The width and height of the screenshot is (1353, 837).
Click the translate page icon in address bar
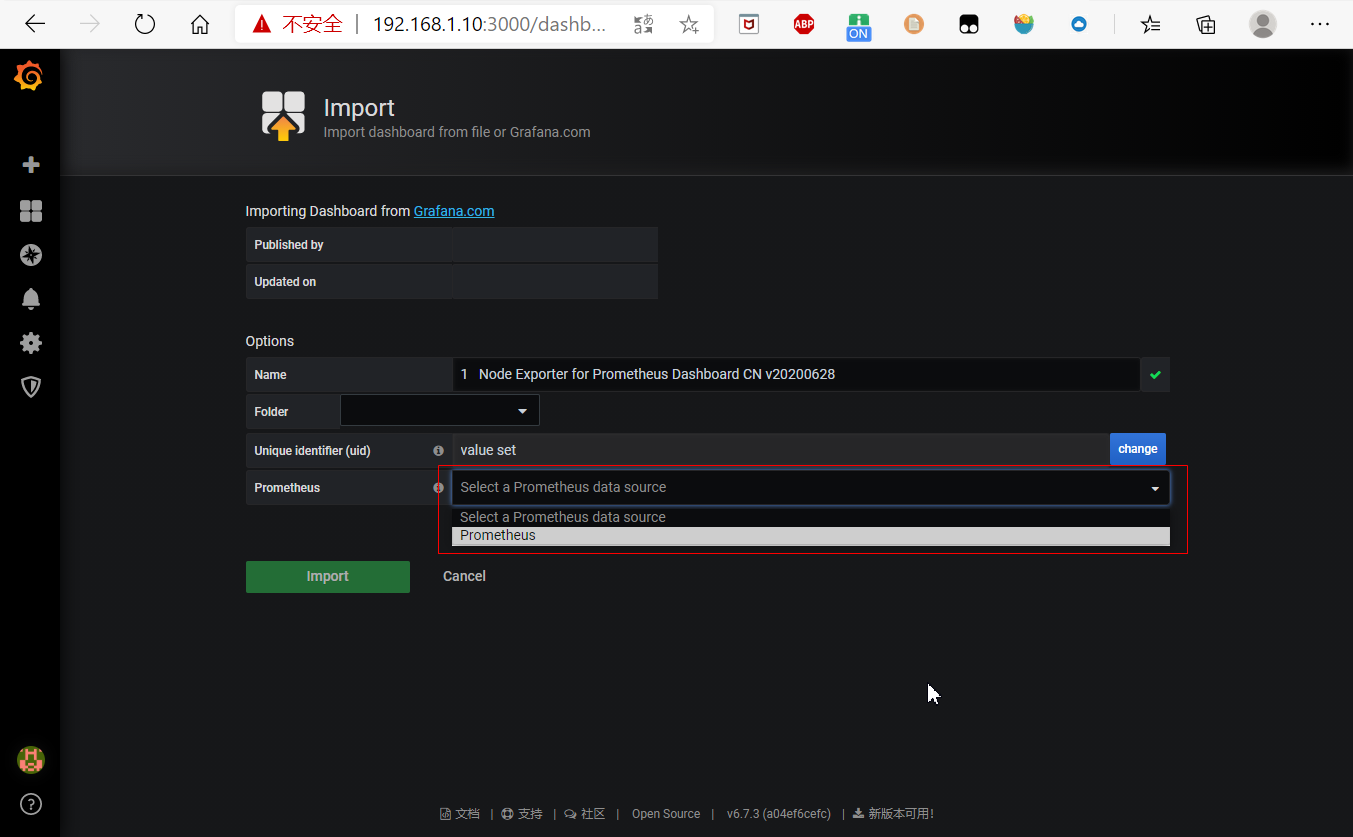(x=645, y=24)
